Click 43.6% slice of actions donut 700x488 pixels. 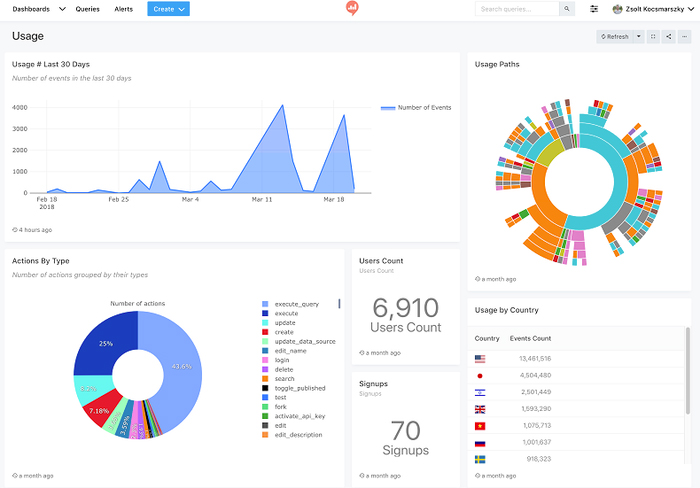pyautogui.click(x=182, y=367)
